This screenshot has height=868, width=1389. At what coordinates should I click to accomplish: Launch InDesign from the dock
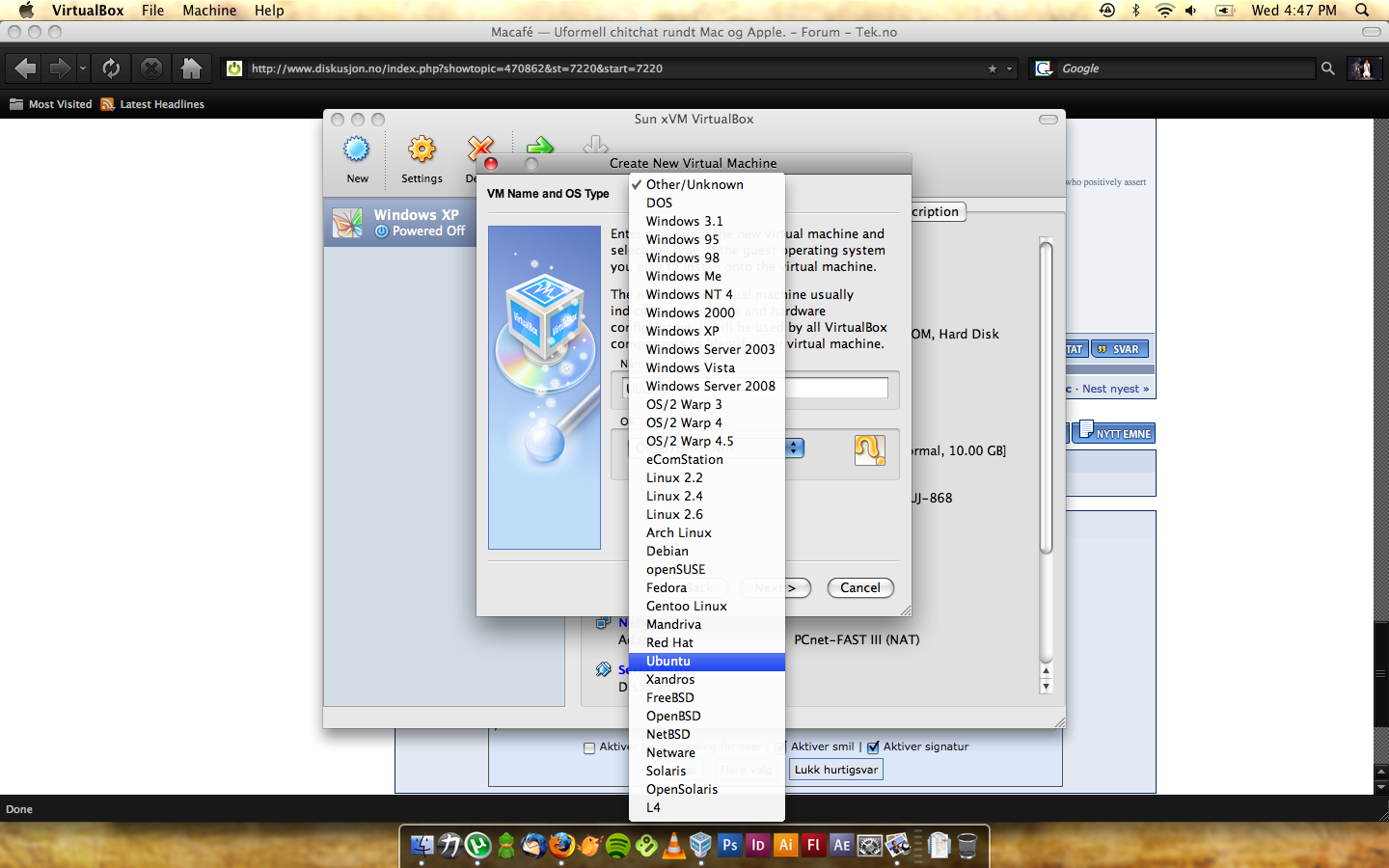click(x=758, y=846)
